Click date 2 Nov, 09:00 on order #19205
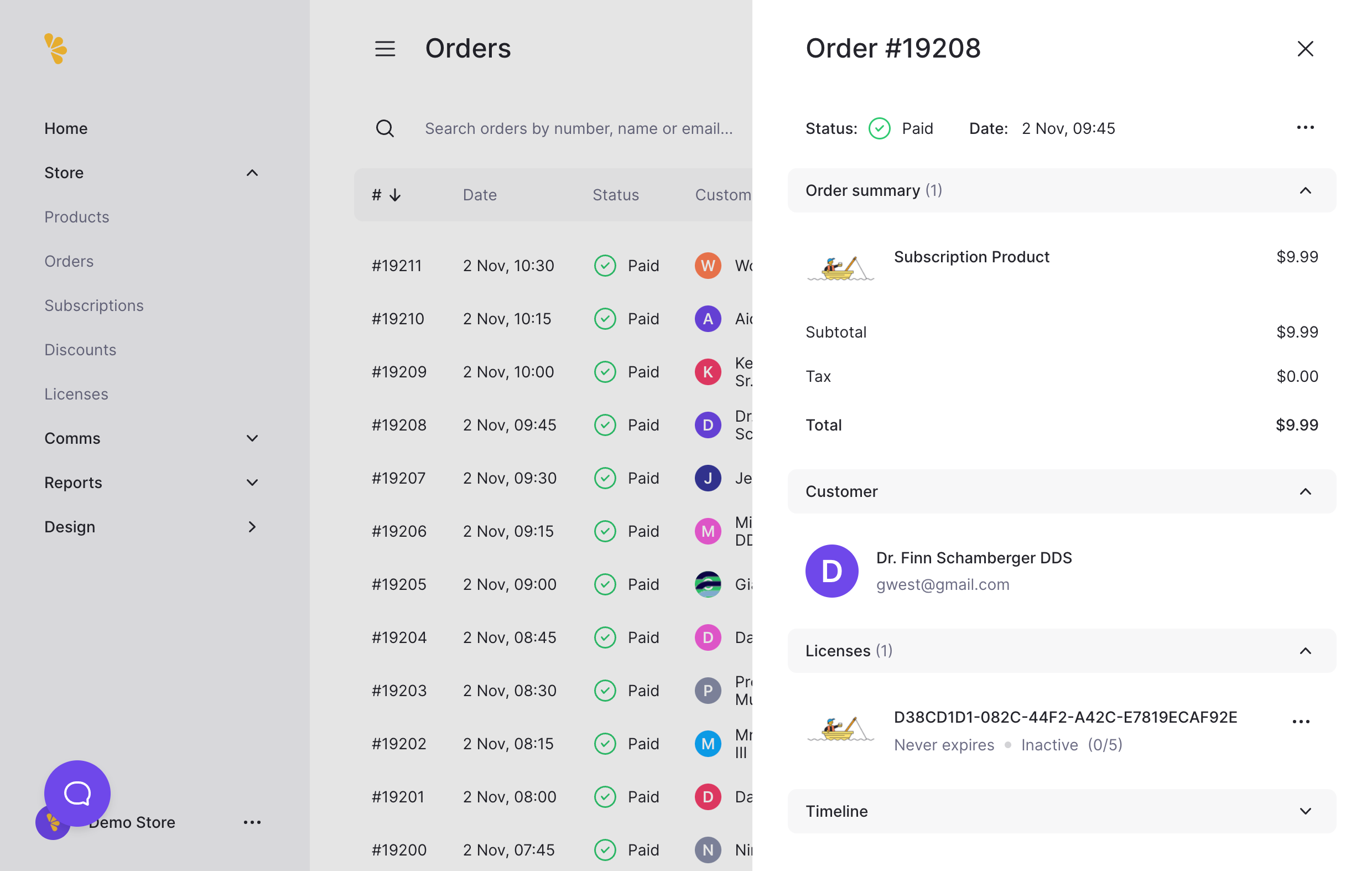This screenshot has width=1372, height=871. click(x=510, y=584)
